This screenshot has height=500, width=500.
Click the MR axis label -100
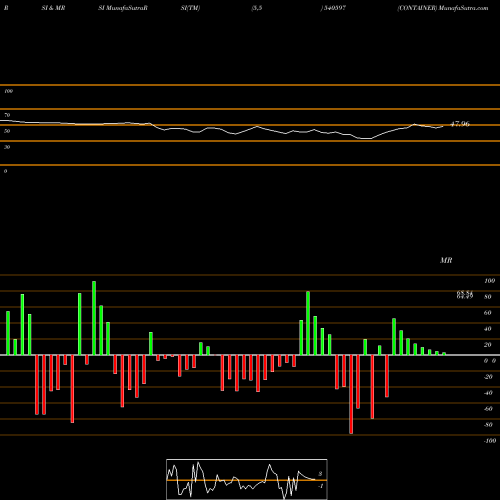click(490, 441)
